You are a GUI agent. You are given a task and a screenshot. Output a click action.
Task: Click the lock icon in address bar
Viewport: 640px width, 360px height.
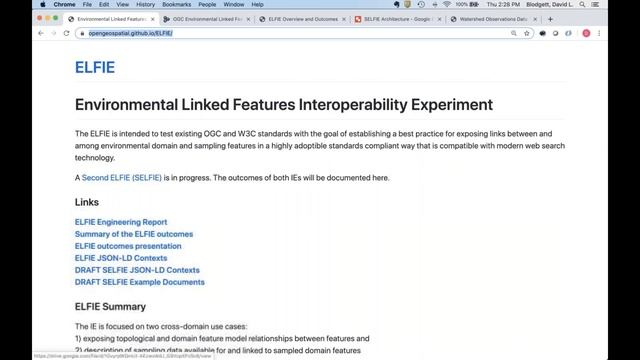coord(82,33)
